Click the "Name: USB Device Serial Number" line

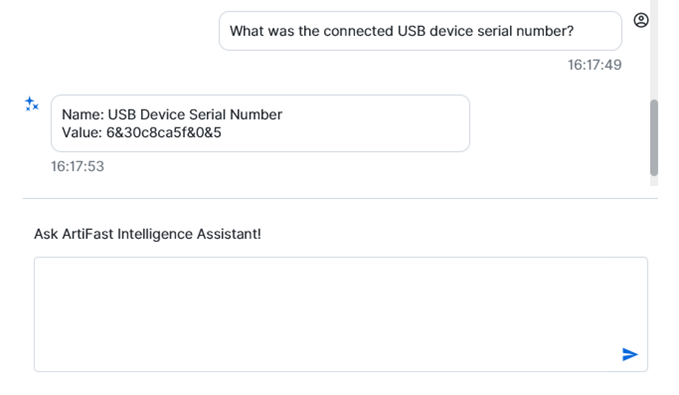pyautogui.click(x=172, y=114)
